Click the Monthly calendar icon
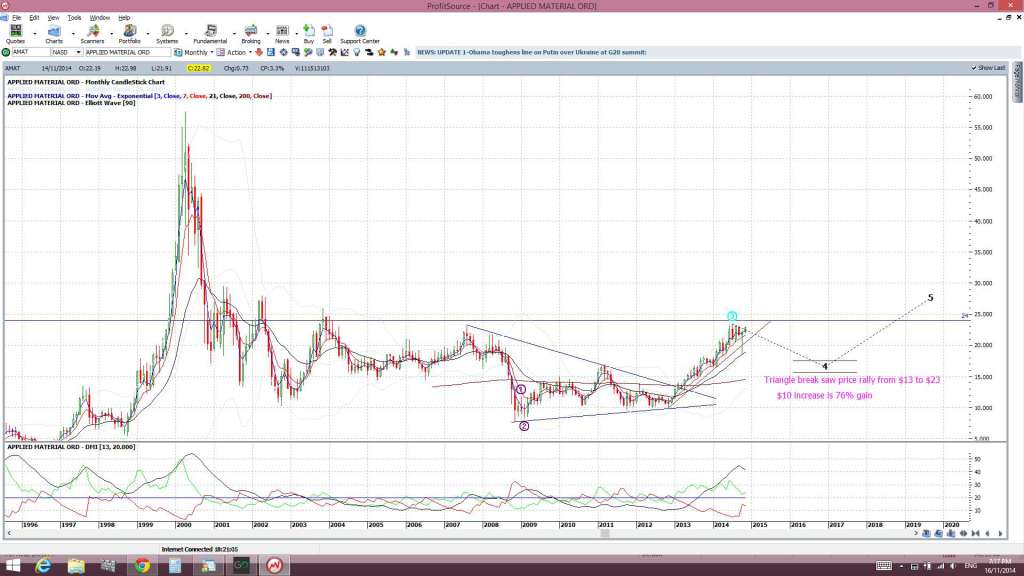Screen dimensions: 1024x576 tap(178, 52)
